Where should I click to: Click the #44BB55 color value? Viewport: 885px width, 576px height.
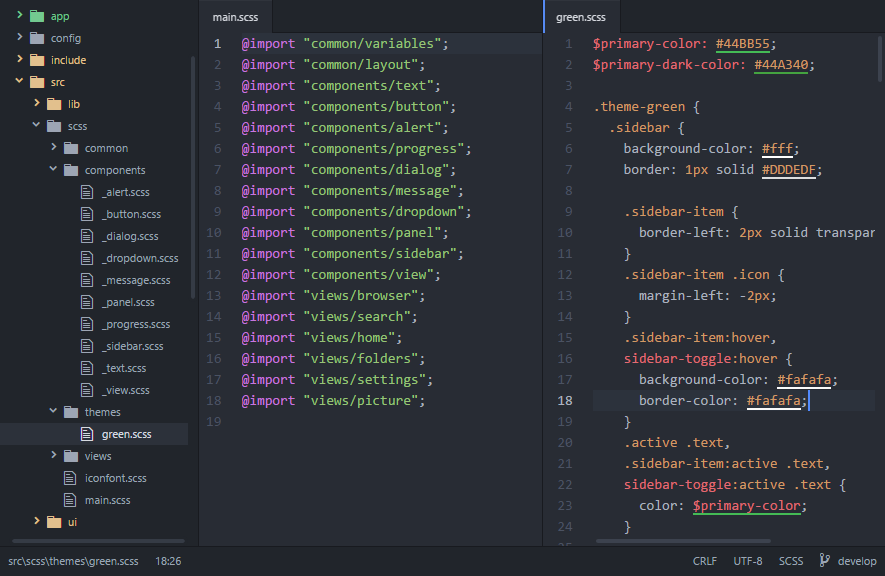[x=743, y=44]
